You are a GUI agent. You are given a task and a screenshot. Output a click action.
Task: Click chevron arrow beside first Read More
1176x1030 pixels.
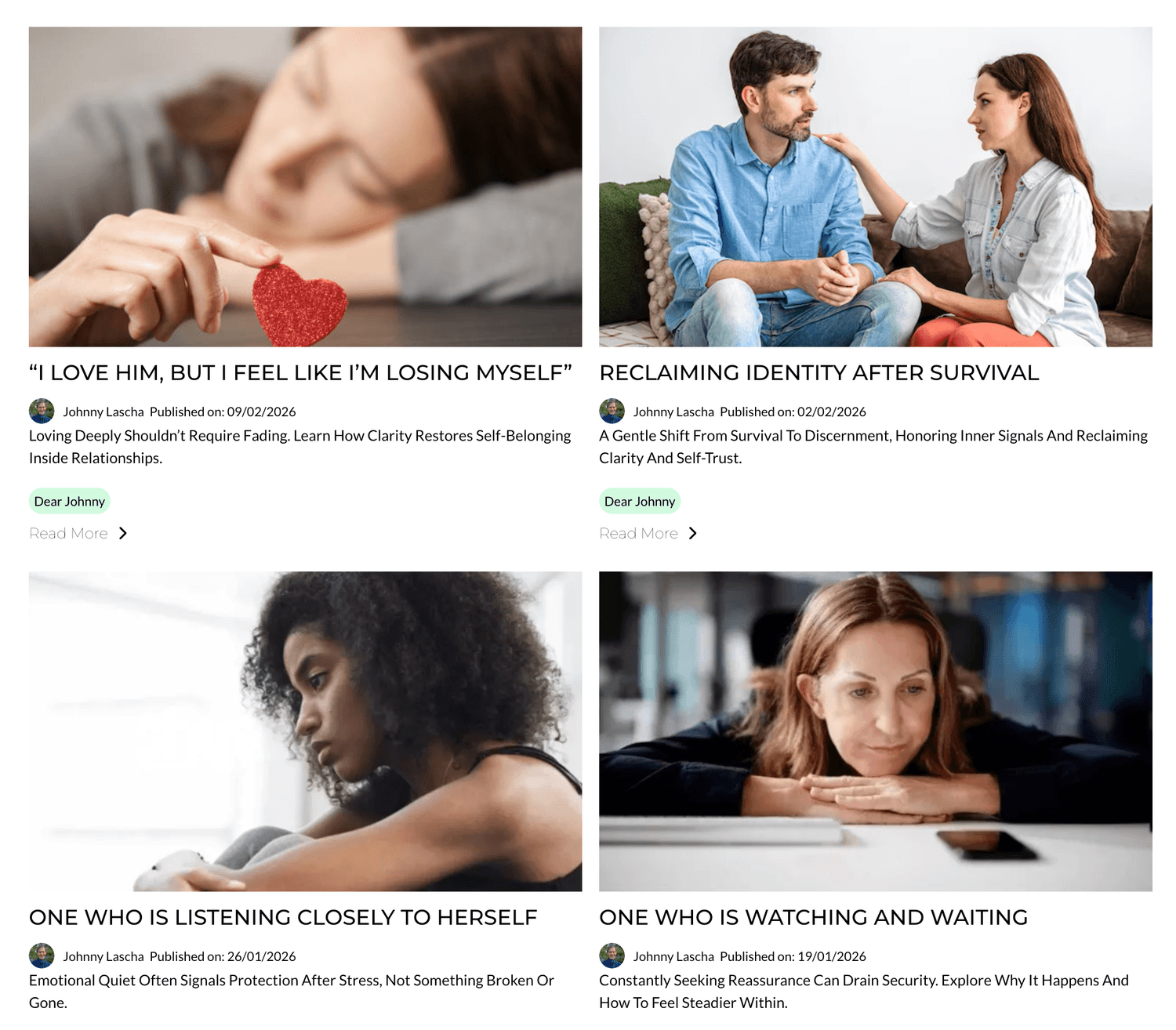tap(122, 533)
